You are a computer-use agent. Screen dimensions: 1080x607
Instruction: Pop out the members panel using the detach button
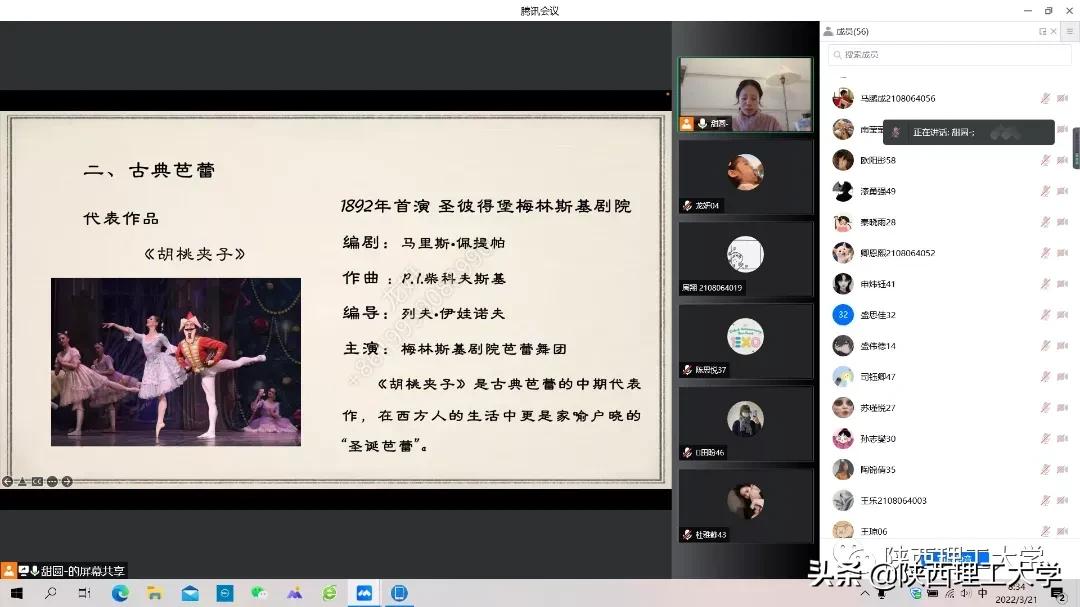pos(1043,31)
